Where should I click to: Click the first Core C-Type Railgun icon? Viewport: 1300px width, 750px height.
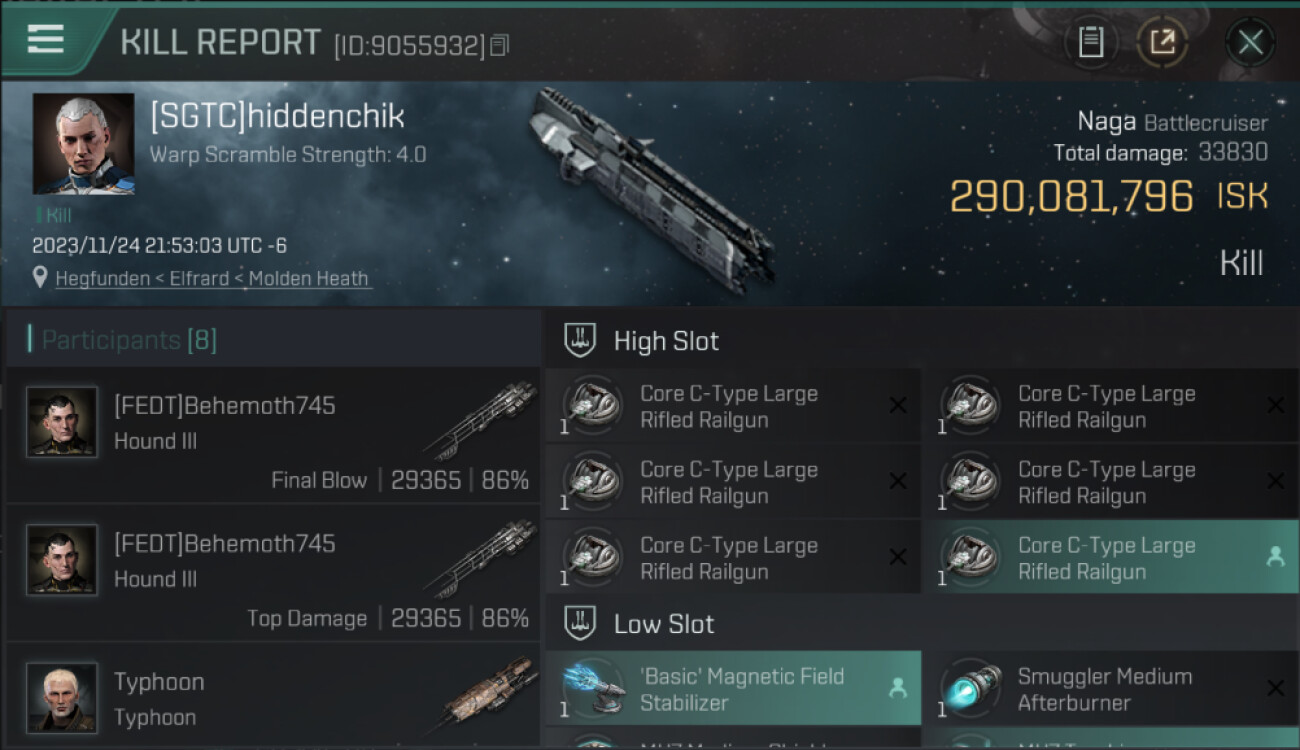(593, 406)
